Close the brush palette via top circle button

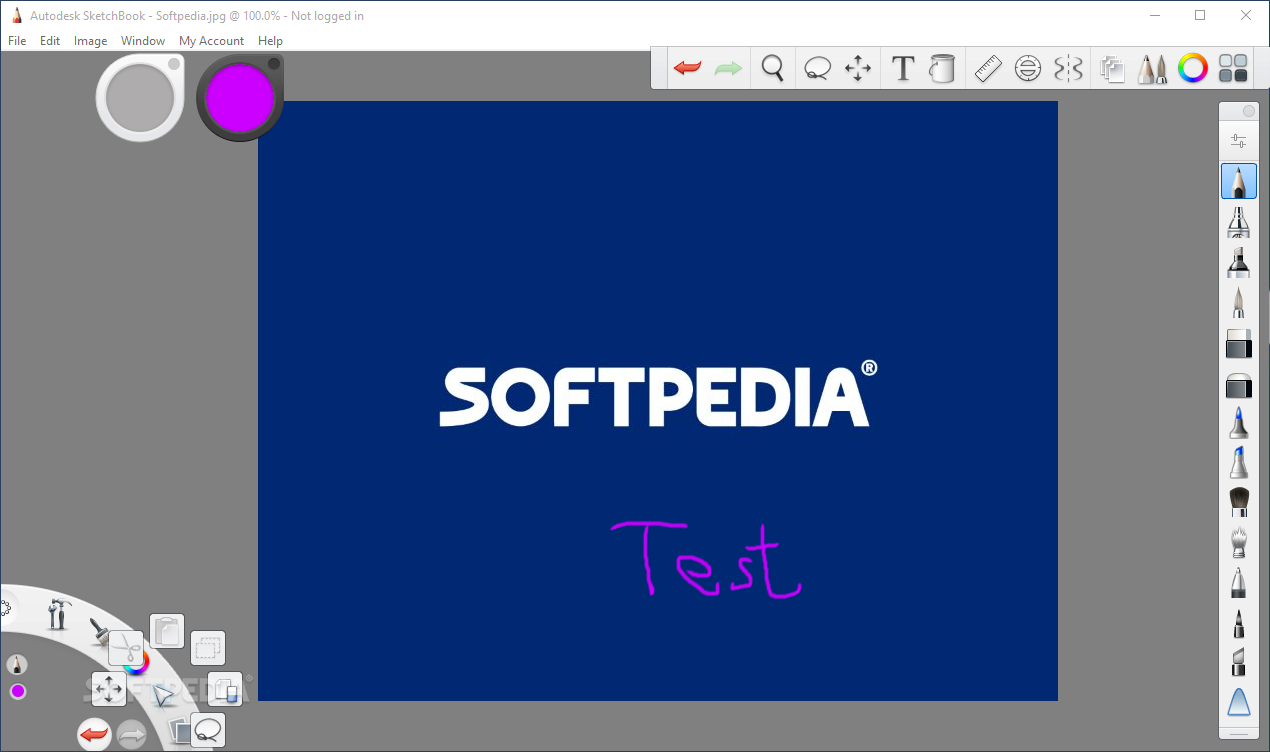[x=1248, y=112]
